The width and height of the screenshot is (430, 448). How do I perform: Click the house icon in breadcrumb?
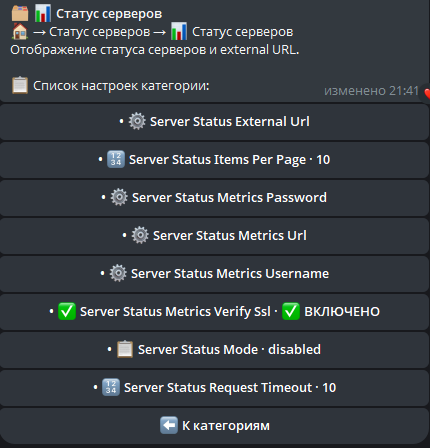tap(20, 32)
